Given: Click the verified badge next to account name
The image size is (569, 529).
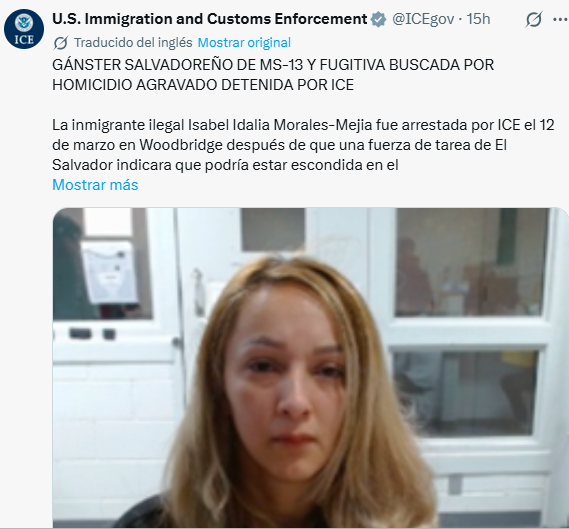Looking at the screenshot, I should pyautogui.click(x=378, y=20).
